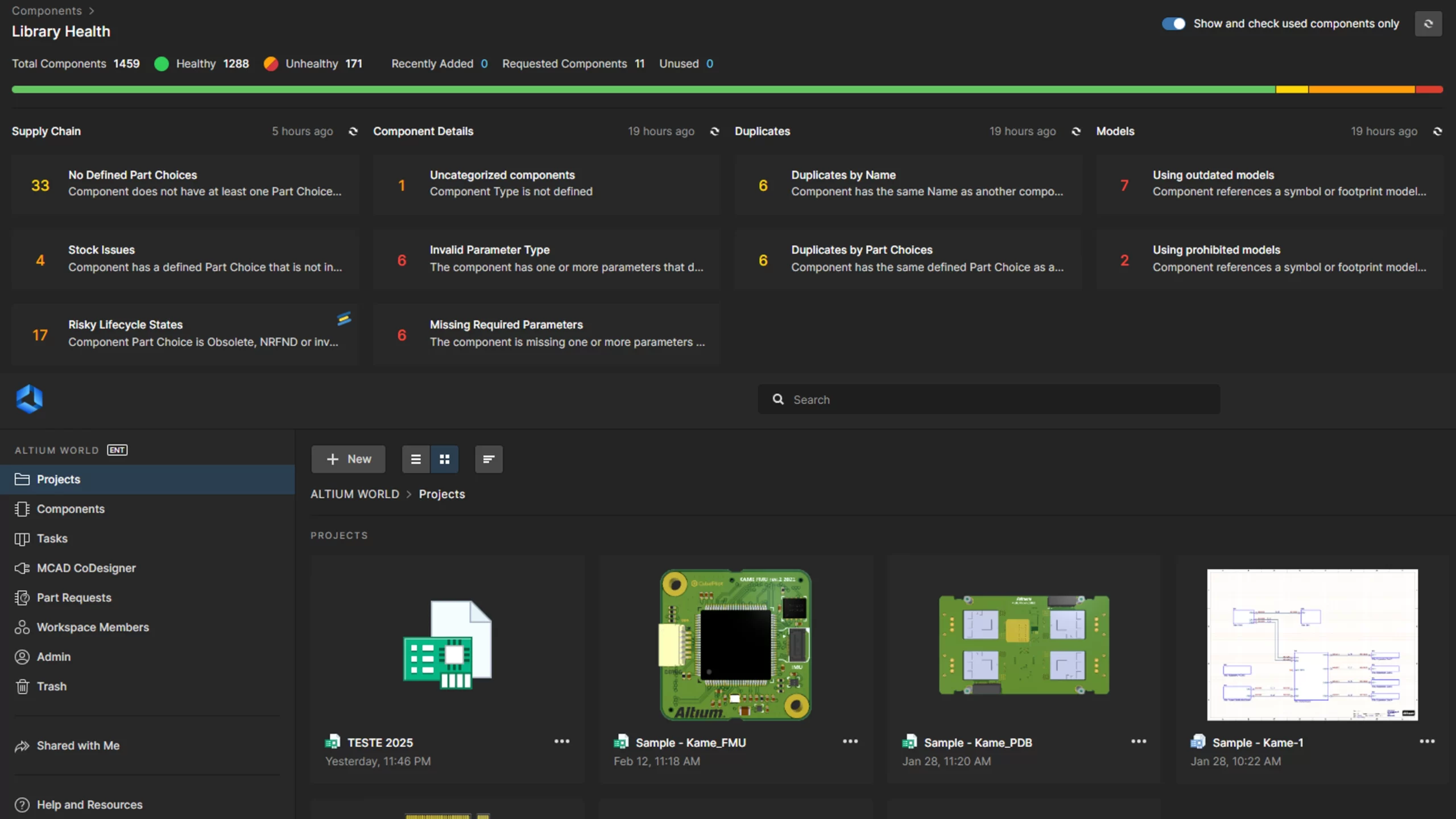The height and width of the screenshot is (819, 1456).
Task: Click the Components breadcrumb link
Action: (47, 10)
